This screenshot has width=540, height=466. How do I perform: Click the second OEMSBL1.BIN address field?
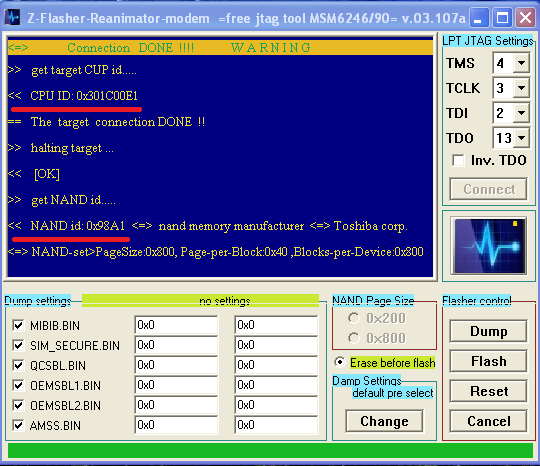click(x=276, y=385)
